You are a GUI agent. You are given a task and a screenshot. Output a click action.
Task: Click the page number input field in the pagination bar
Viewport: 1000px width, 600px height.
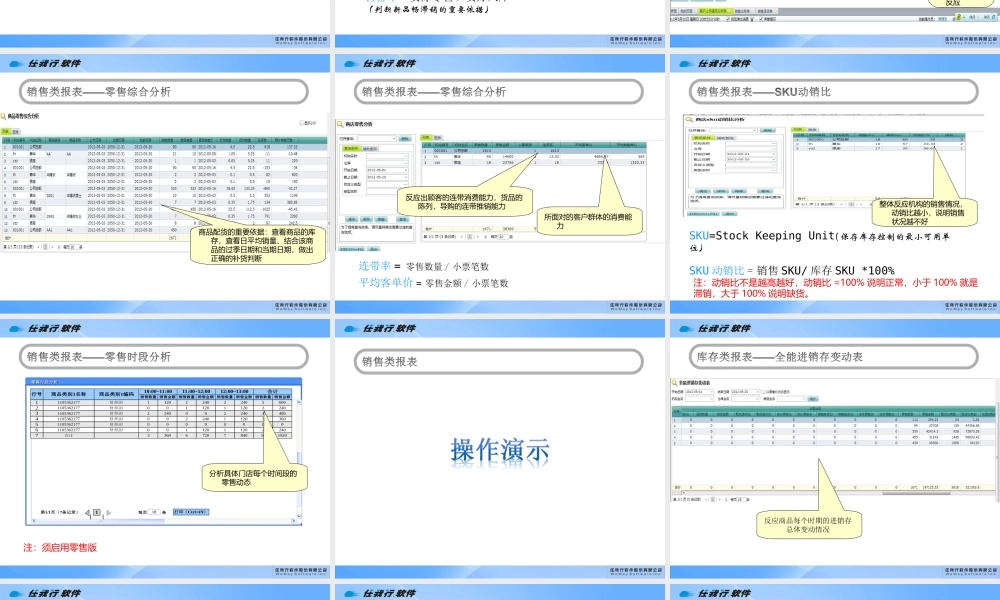click(x=470, y=236)
